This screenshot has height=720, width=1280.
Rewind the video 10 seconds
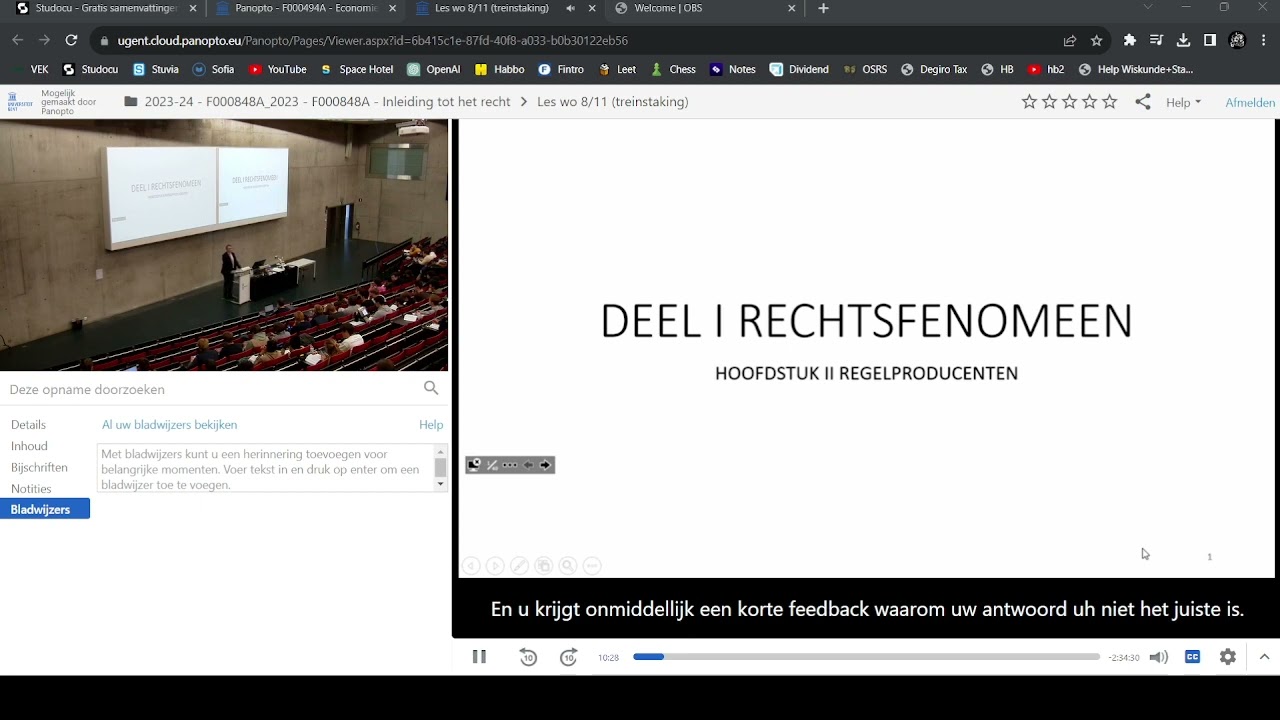click(528, 657)
